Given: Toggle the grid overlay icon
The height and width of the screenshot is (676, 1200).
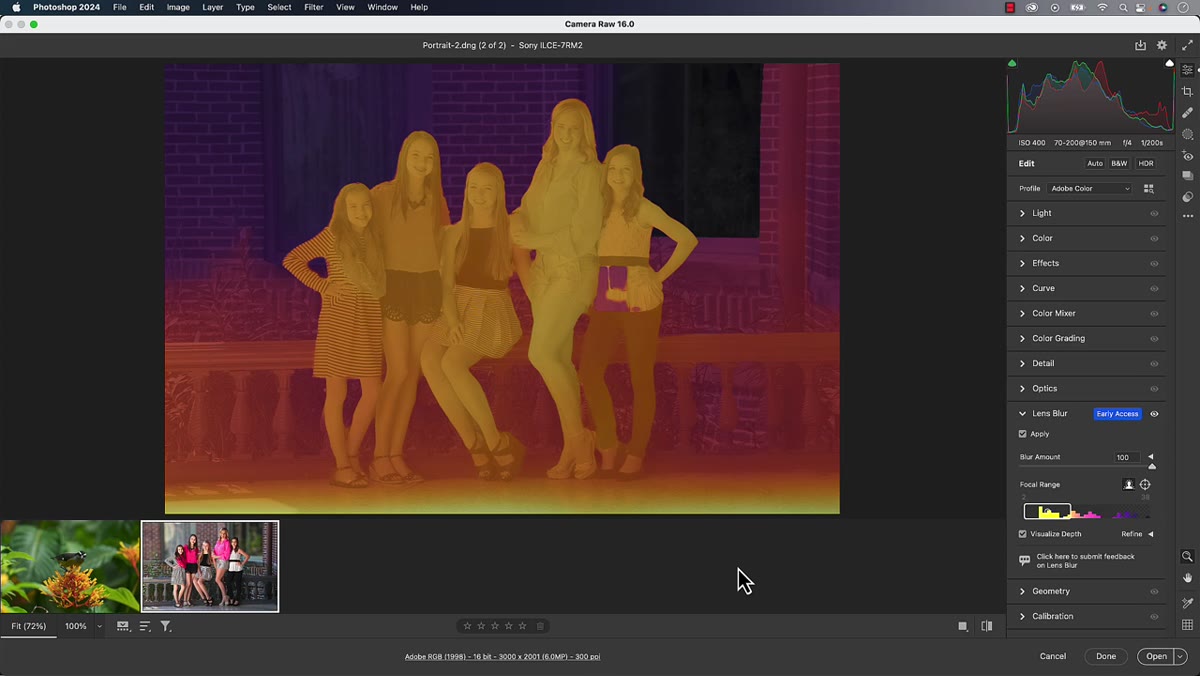Looking at the screenshot, I should 1187,625.
